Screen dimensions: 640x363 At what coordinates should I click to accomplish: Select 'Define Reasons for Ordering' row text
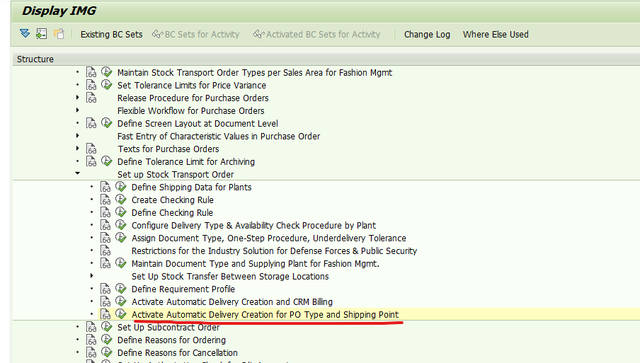click(171, 340)
